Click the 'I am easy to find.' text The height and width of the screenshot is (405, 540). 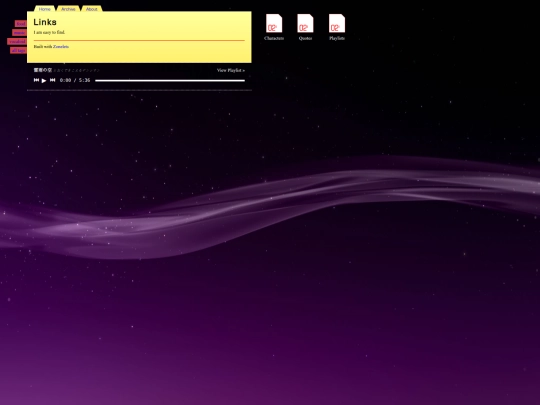(49, 32)
